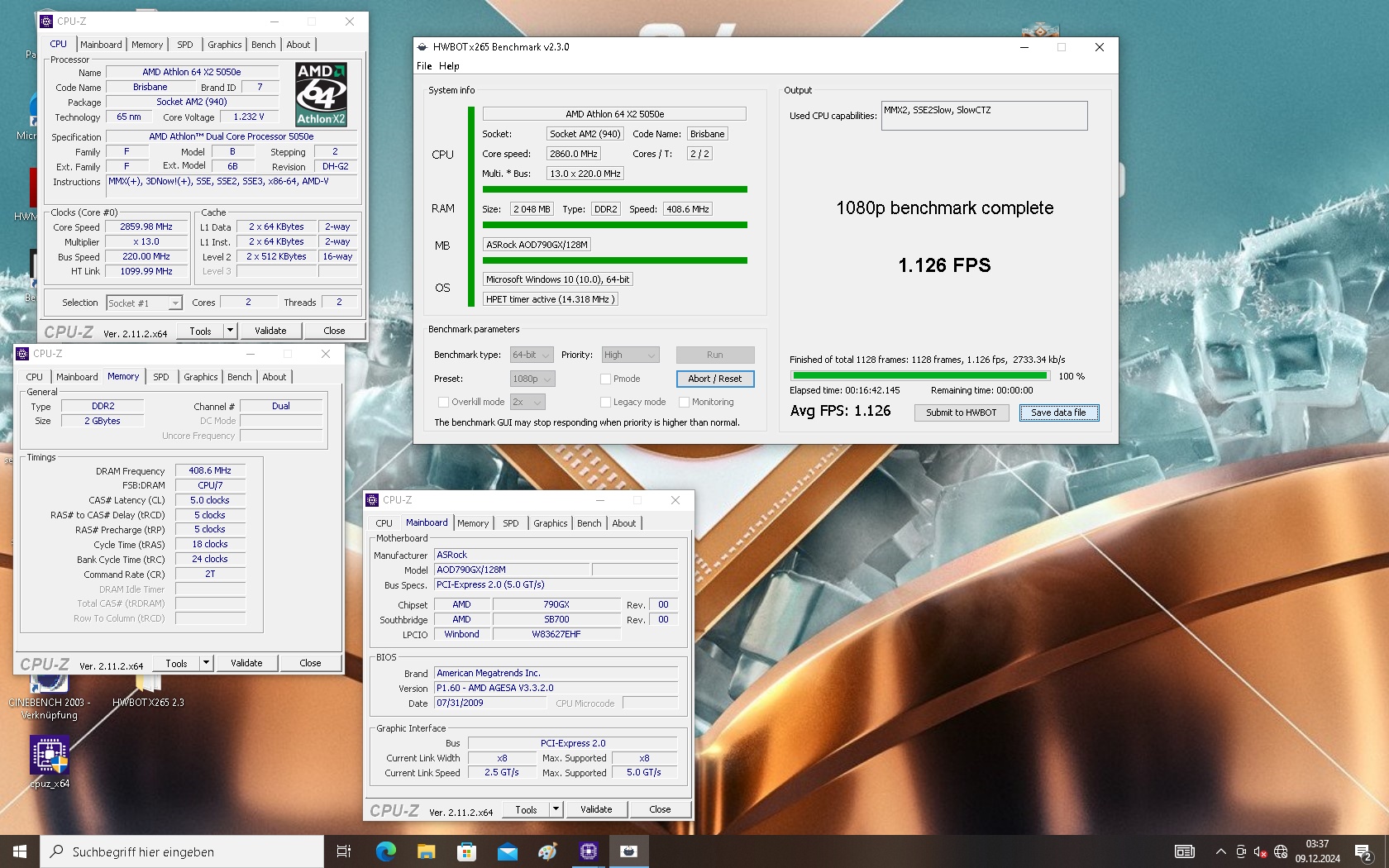Switch to the SPD tab in top CPU-Z window
The height and width of the screenshot is (868, 1389).
(185, 45)
